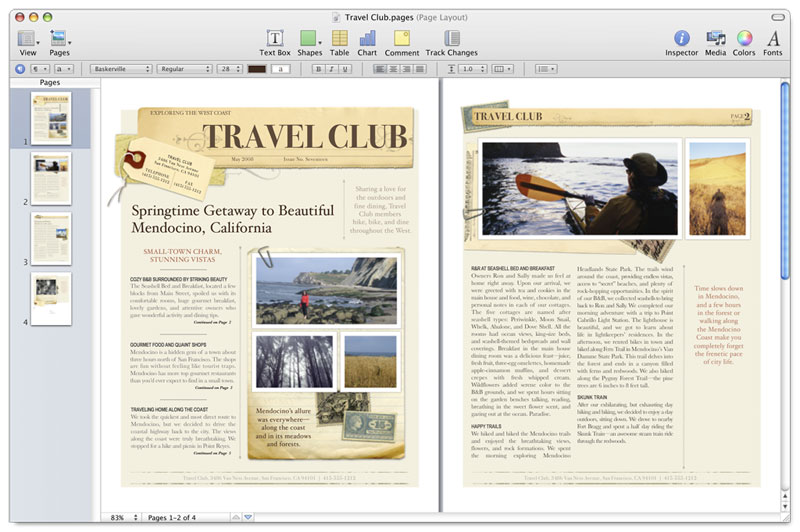Screen dimensions: 800x532
Task: Open the View toolbar menu
Action: pyautogui.click(x=27, y=39)
